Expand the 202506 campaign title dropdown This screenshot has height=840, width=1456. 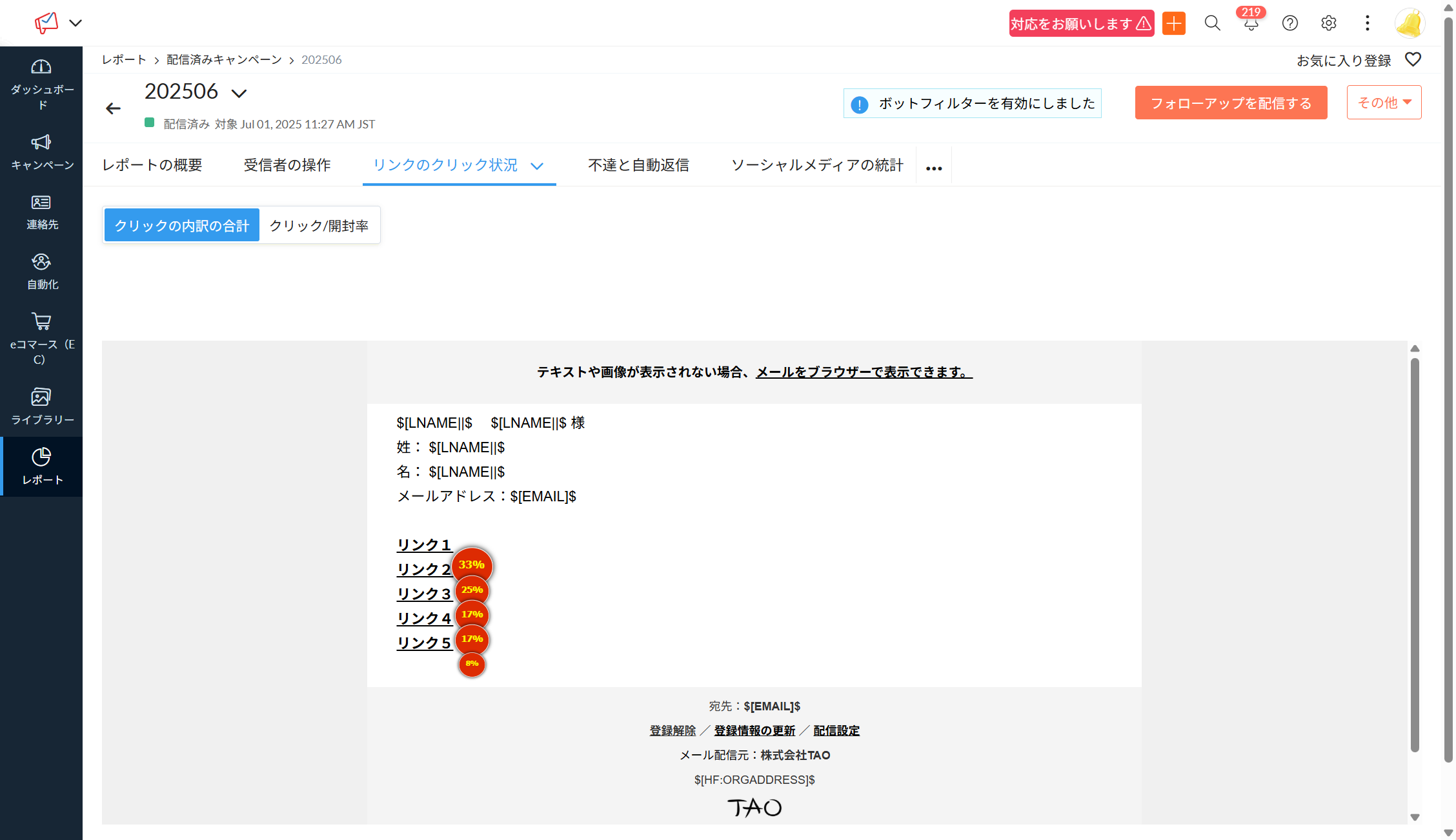pyautogui.click(x=239, y=94)
